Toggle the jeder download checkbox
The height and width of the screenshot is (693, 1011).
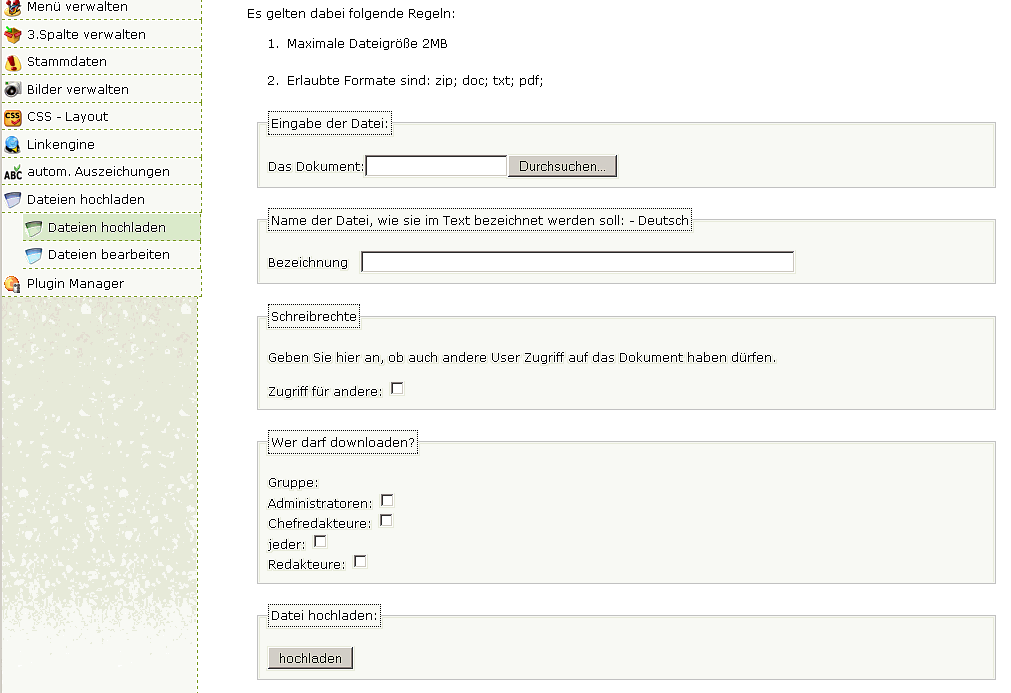coord(320,541)
